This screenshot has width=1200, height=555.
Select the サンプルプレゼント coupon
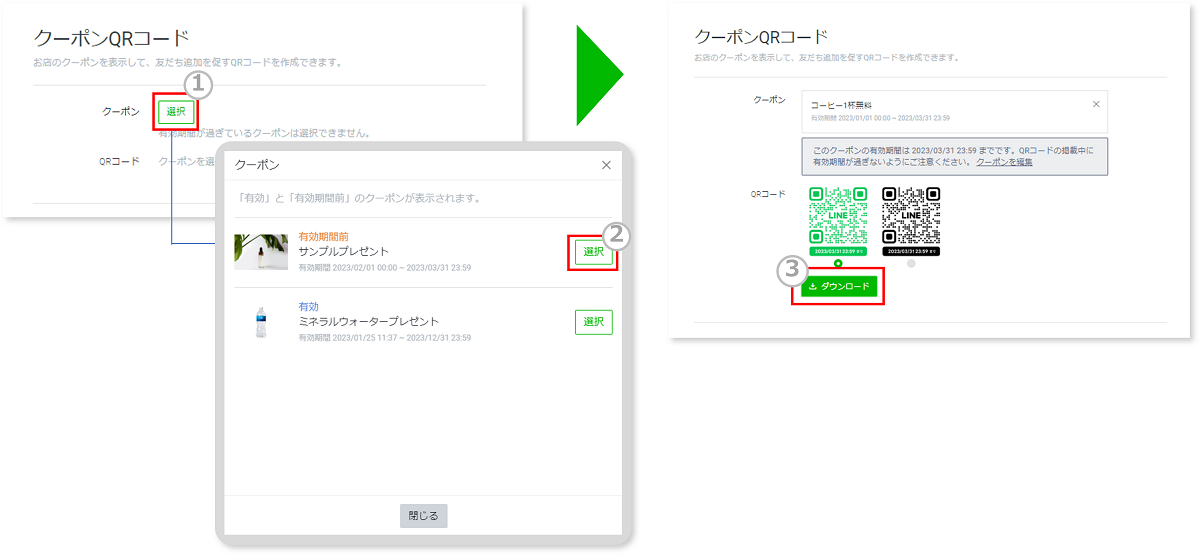point(593,252)
